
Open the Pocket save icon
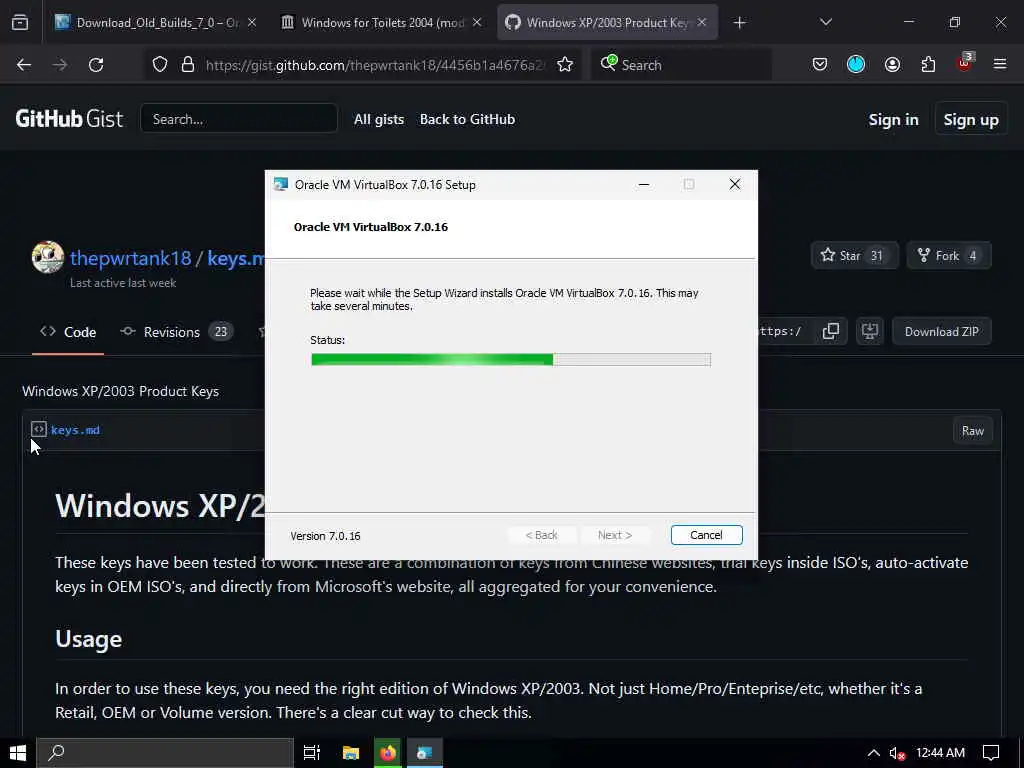click(x=820, y=65)
